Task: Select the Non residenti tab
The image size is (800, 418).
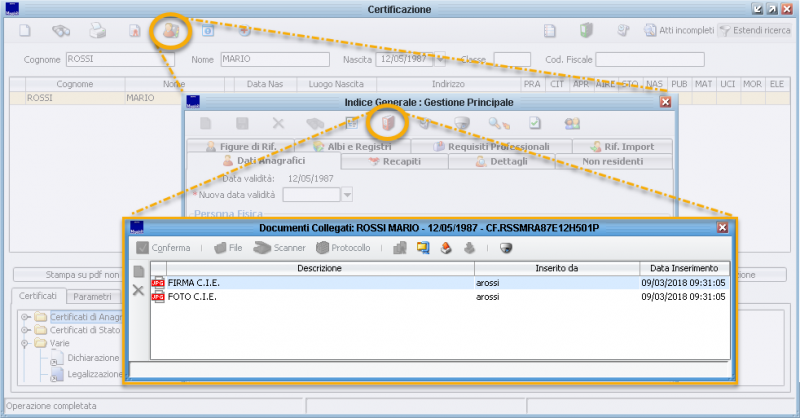Action: coord(610,161)
